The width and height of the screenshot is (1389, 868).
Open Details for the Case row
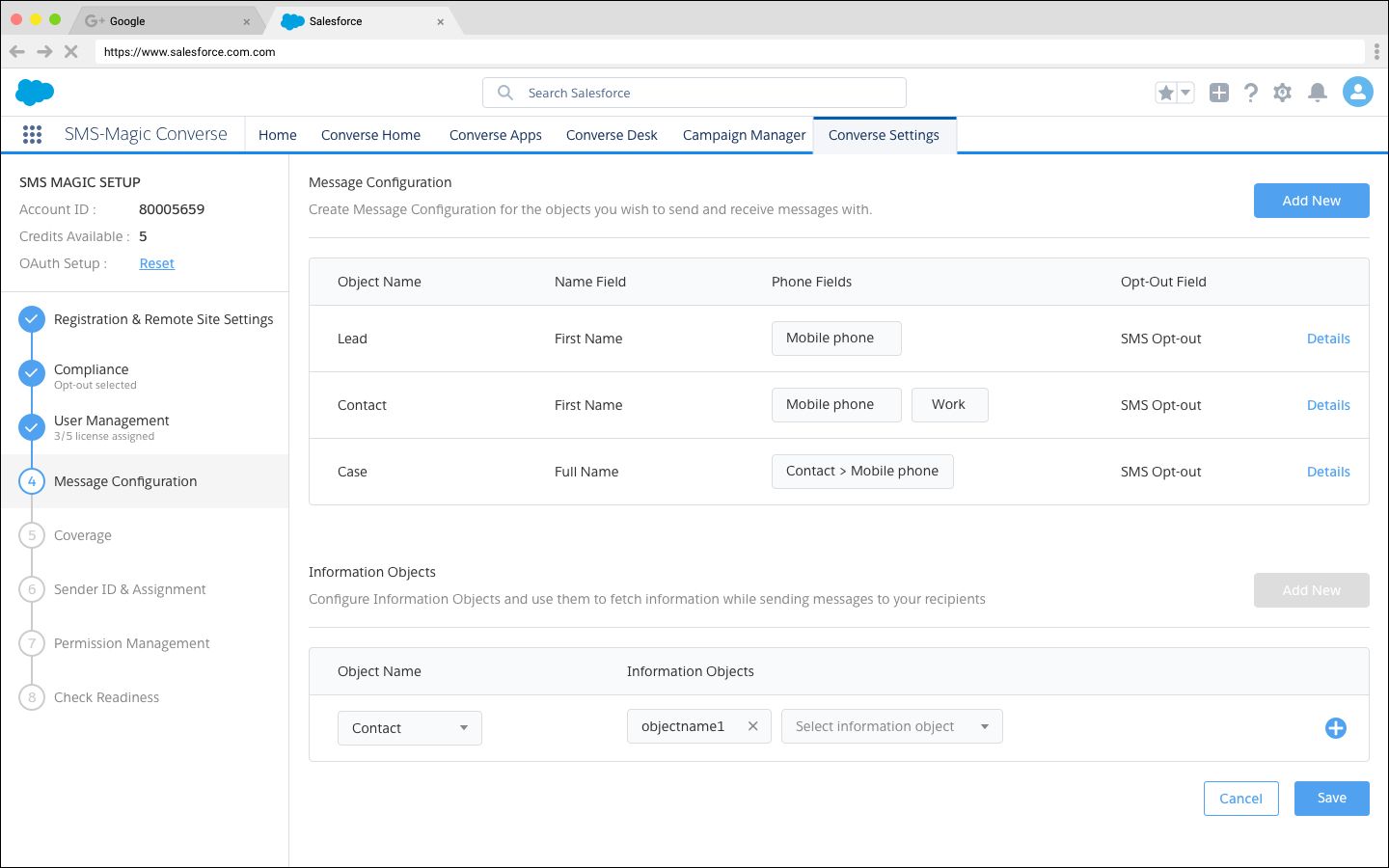1328,472
